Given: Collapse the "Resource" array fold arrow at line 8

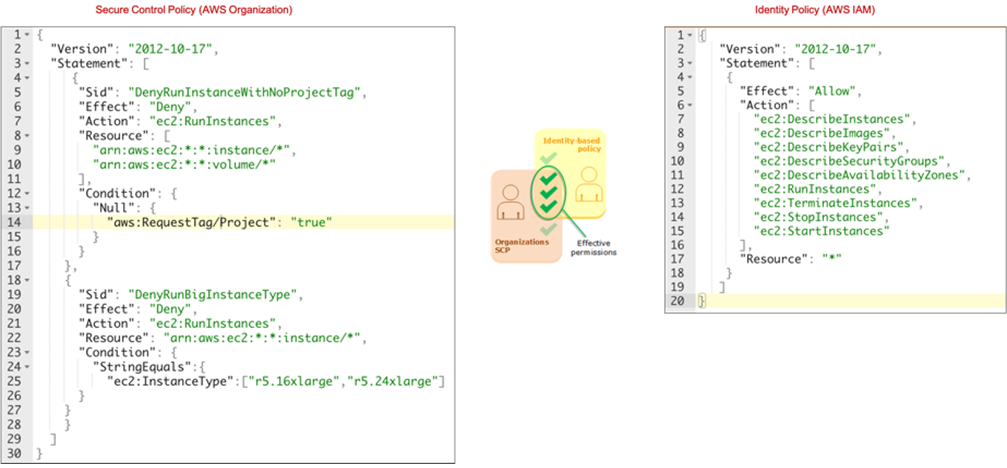Looking at the screenshot, I should point(27,135).
